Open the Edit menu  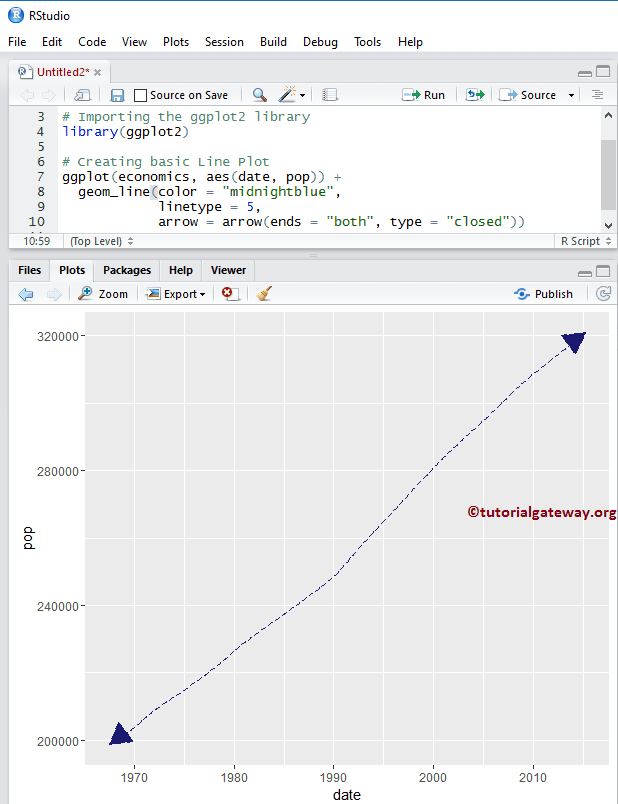coord(52,42)
